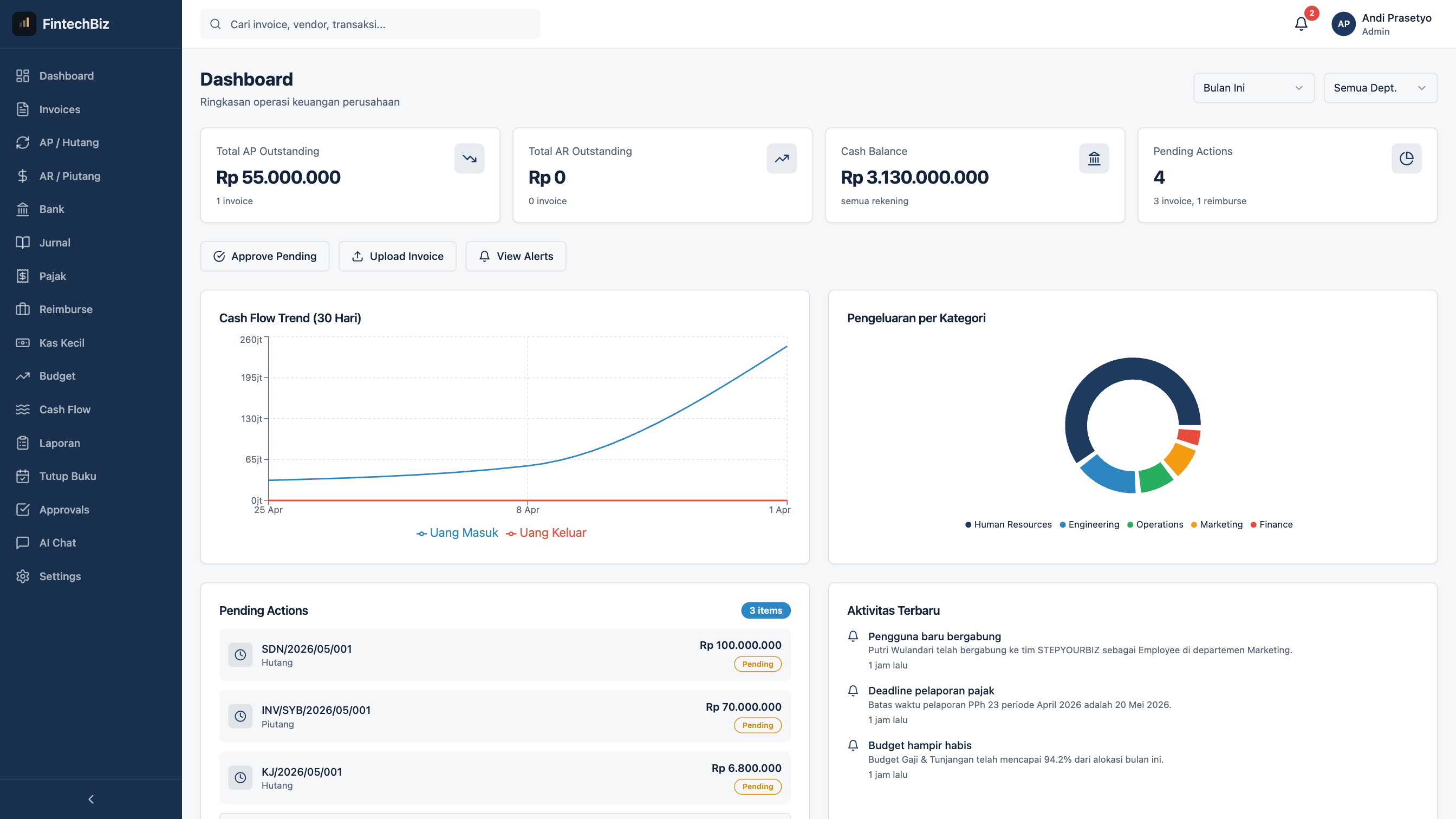Click the Settings gear icon in sidebar
The height and width of the screenshot is (819, 1456).
coord(23,576)
